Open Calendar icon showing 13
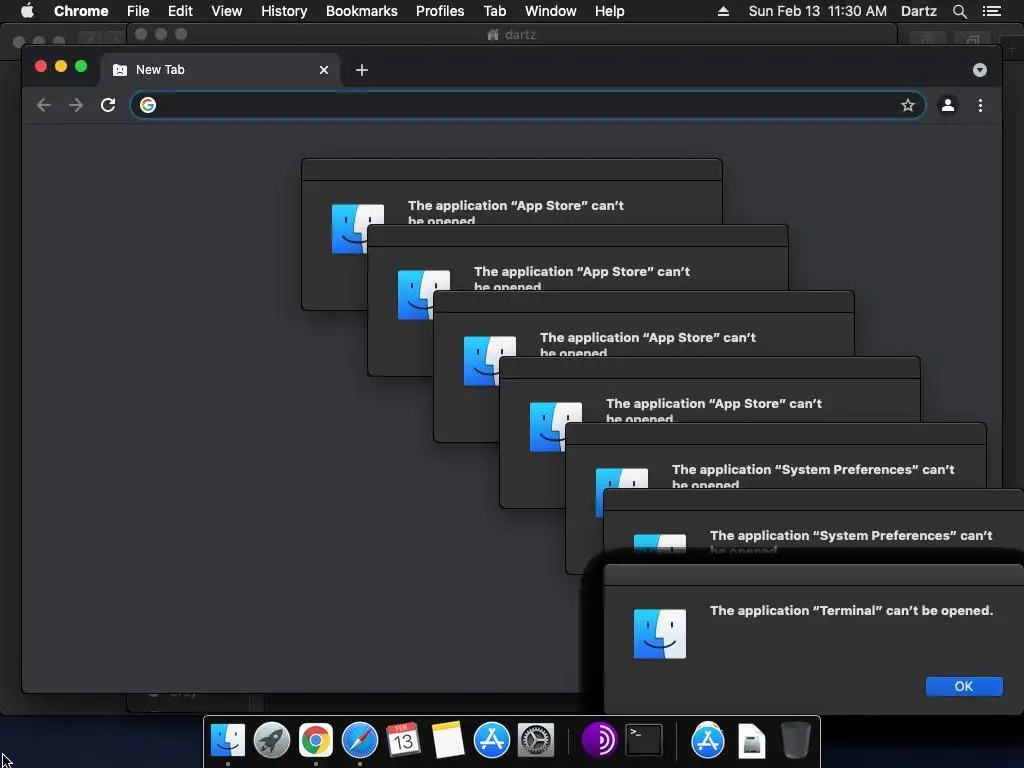The height and width of the screenshot is (768, 1024). tap(403, 741)
